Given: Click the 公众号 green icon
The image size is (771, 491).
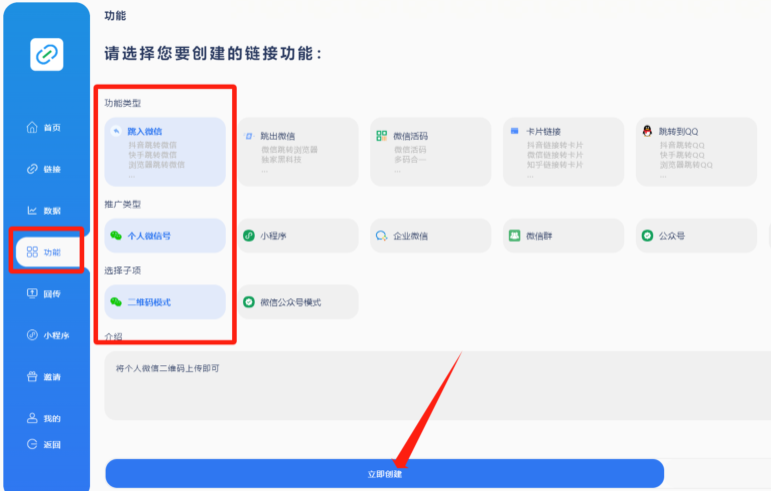Looking at the screenshot, I should click(x=647, y=235).
